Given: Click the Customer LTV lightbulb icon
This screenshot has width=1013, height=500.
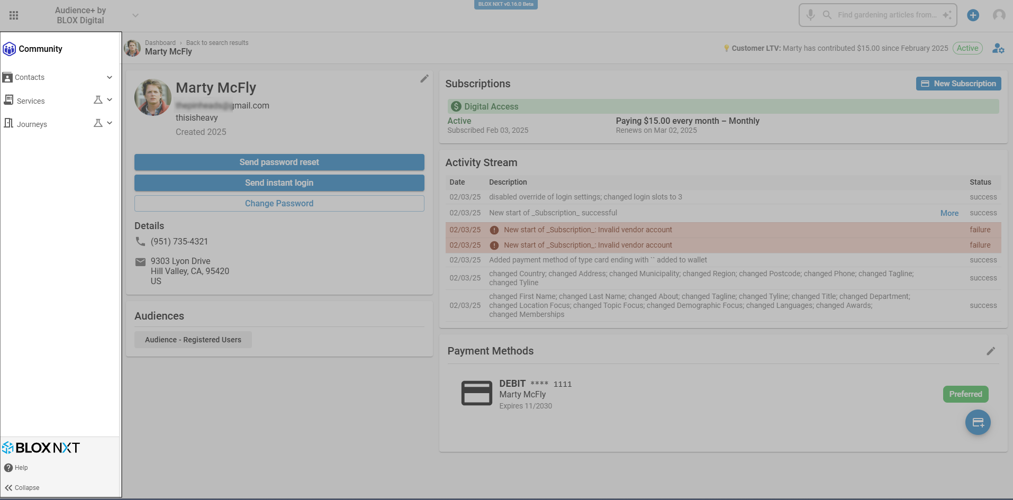Looking at the screenshot, I should point(726,48).
